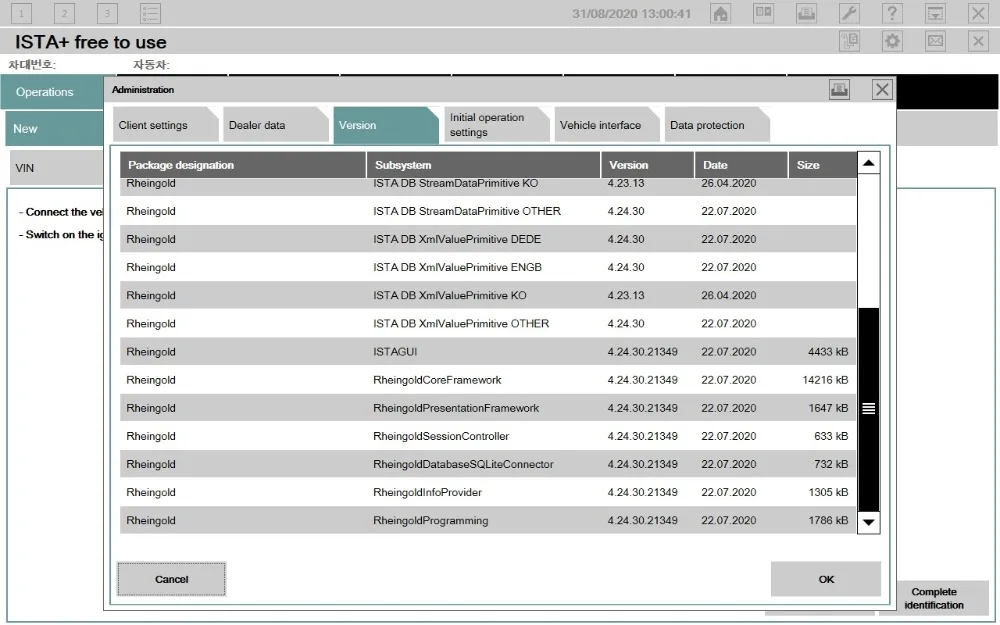Select the New tab in main window

[x=54, y=129]
